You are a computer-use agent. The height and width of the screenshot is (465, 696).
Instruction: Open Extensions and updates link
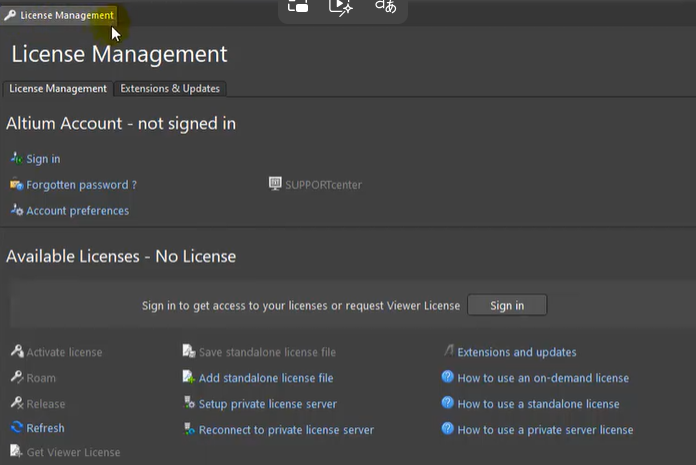(517, 352)
